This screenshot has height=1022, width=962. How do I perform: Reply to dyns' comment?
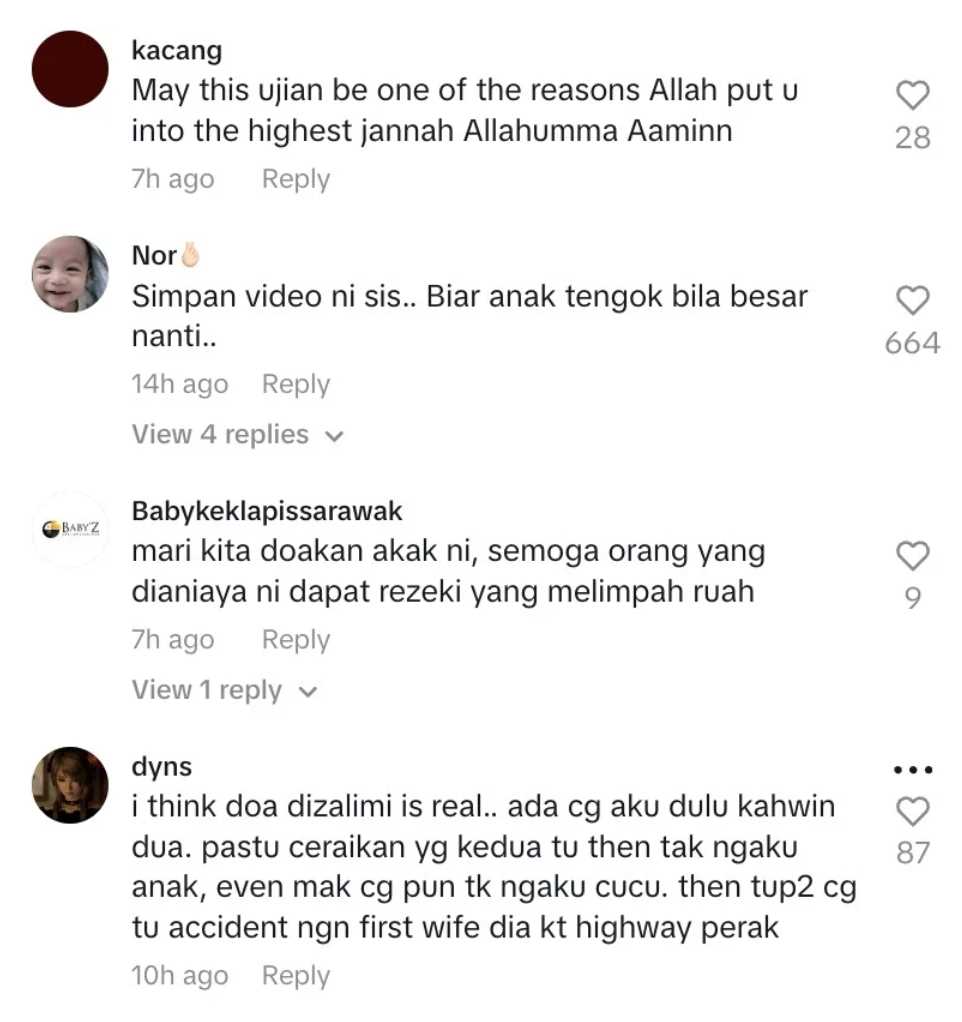[x=296, y=976]
